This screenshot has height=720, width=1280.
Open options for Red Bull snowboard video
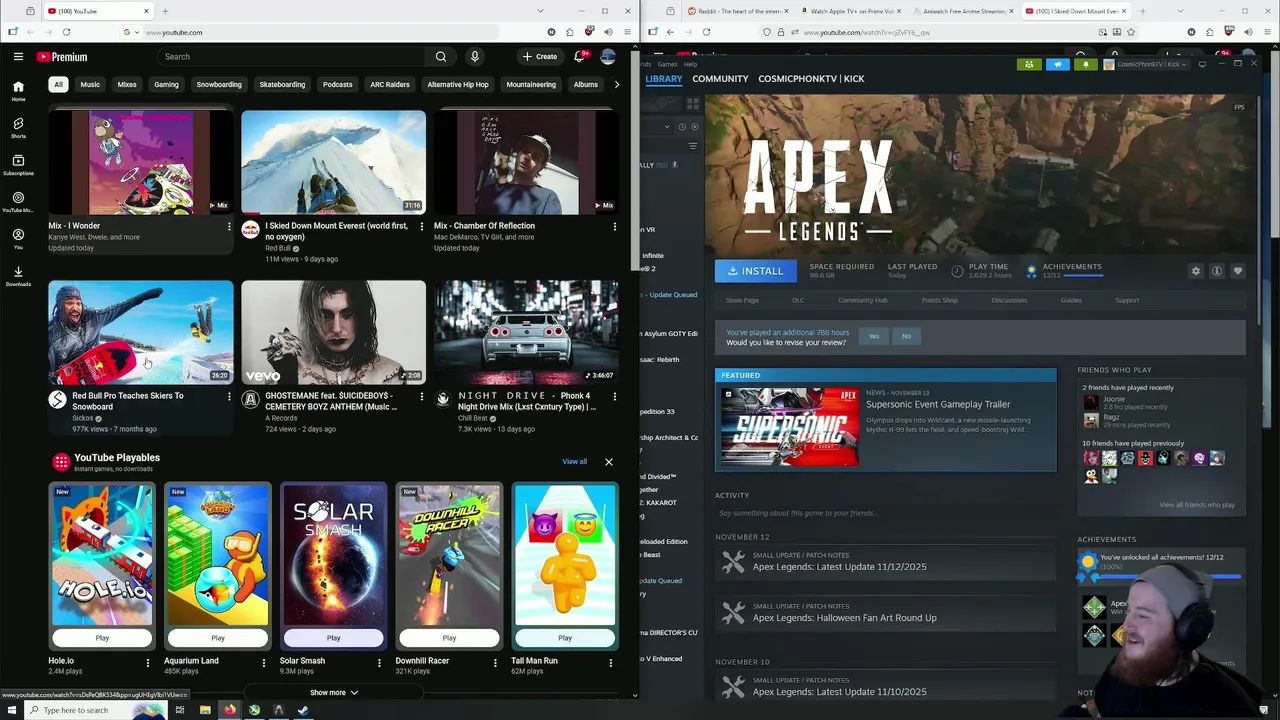(229, 397)
